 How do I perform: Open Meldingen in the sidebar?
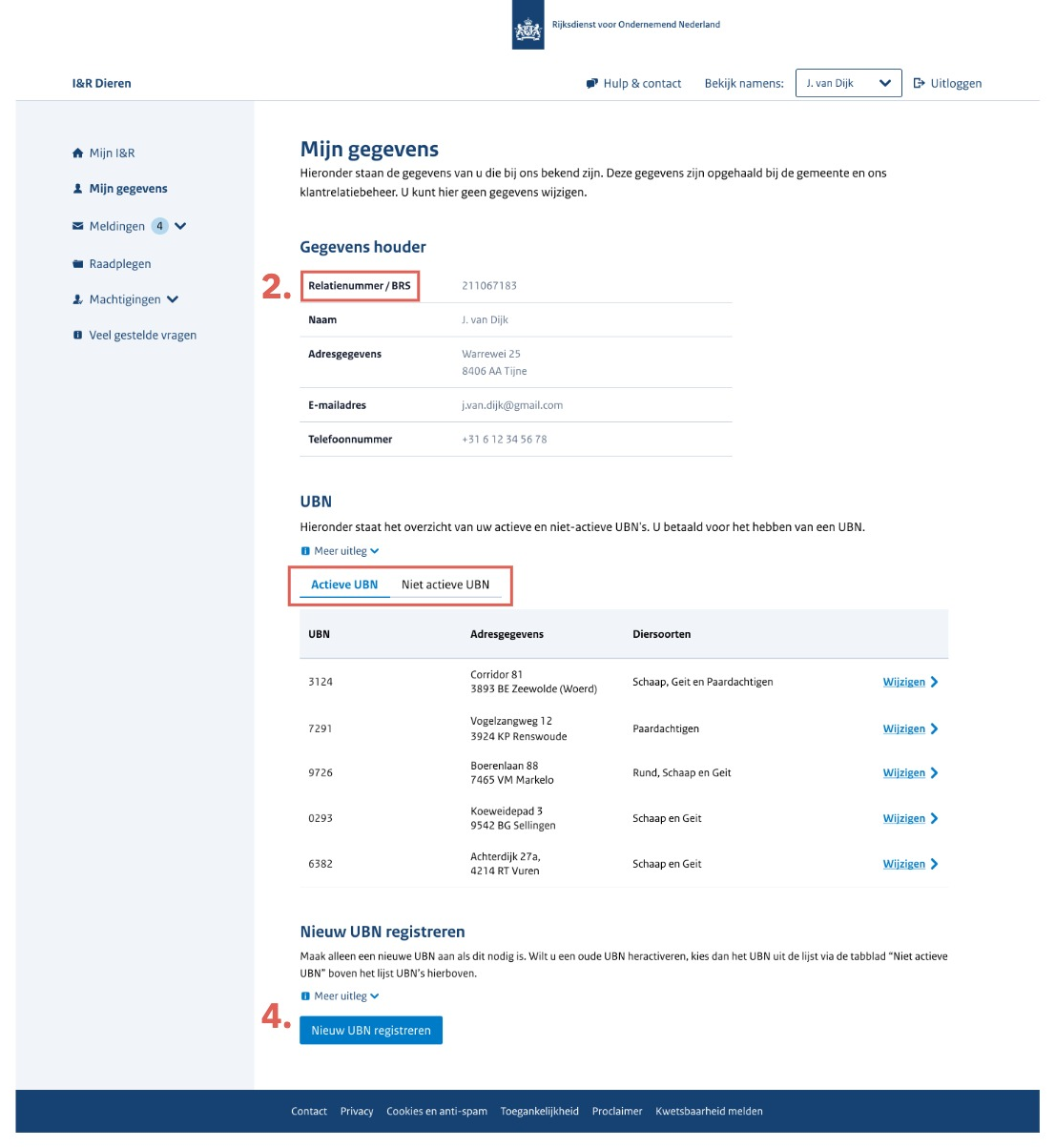[117, 226]
